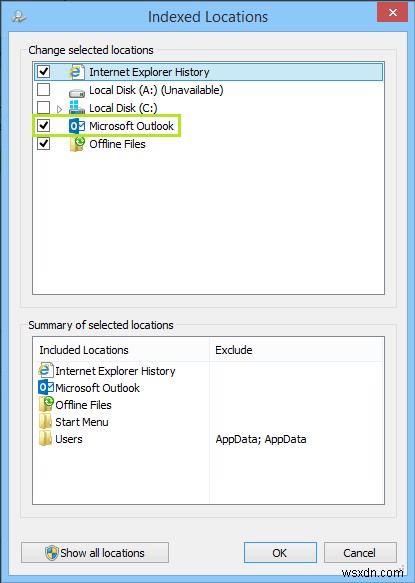
Task: Select Start Menu in summary list
Action: 82,422
